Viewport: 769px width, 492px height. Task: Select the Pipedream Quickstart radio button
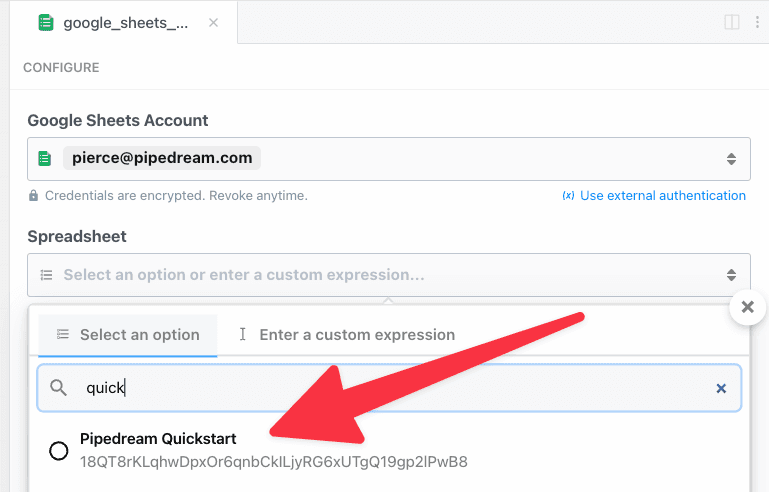coord(59,450)
